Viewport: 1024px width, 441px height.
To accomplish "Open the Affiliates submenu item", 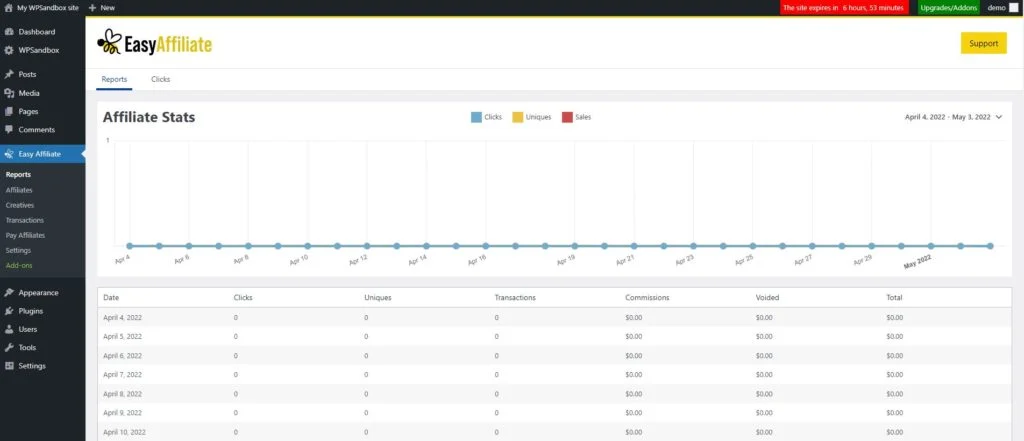I will point(19,190).
